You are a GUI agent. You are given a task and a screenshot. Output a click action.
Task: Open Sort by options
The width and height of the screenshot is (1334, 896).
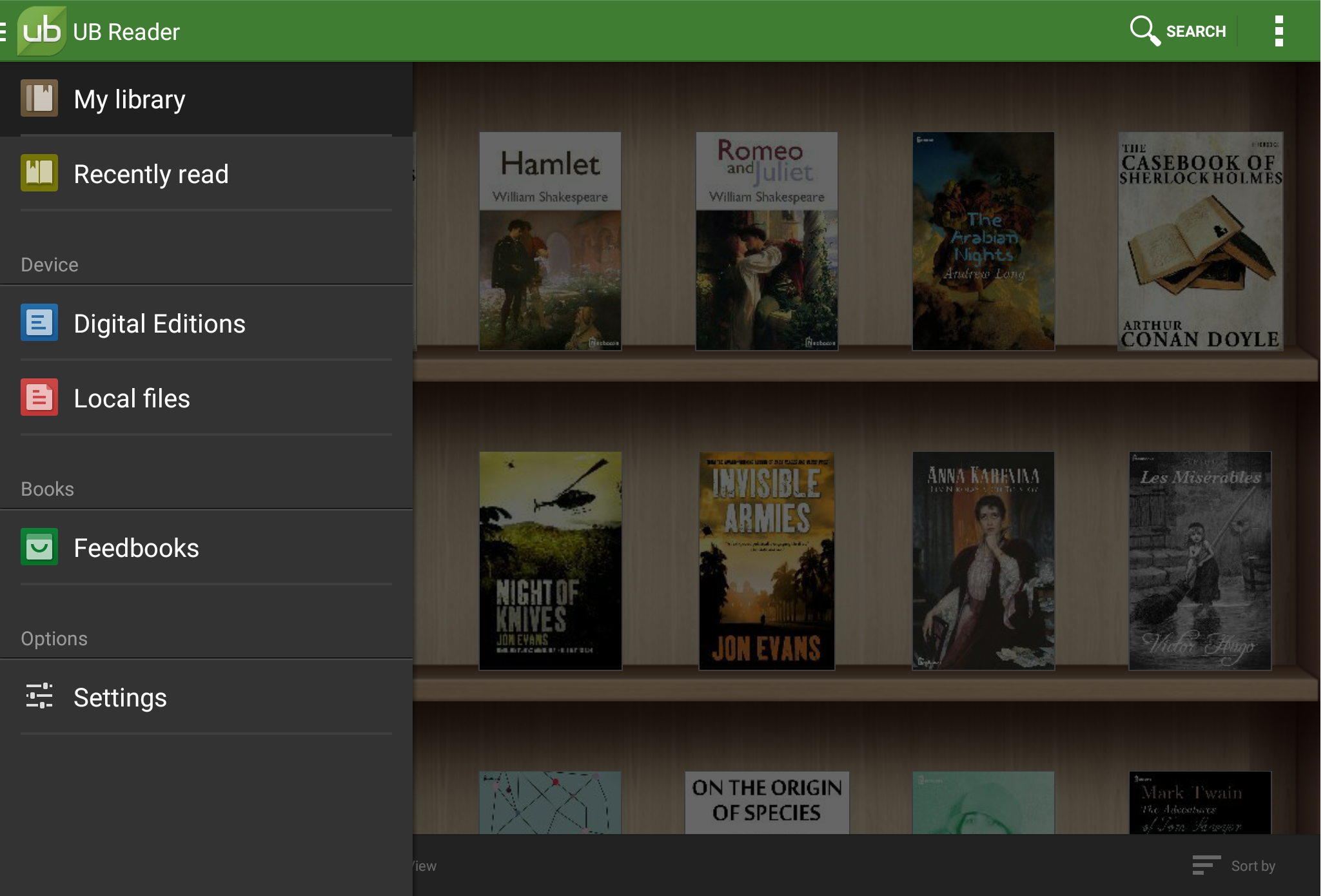click(x=1233, y=866)
